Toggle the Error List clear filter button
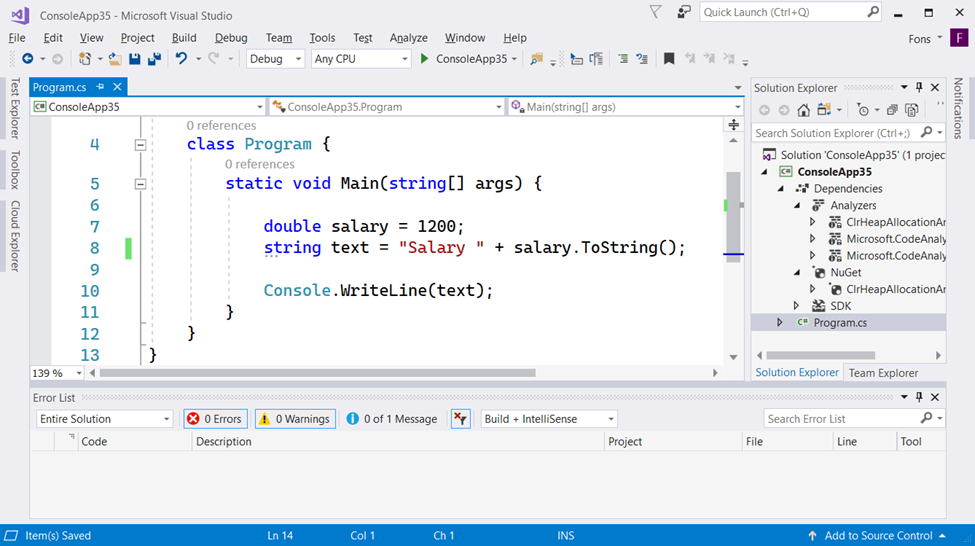The height and width of the screenshot is (546, 975). (x=460, y=419)
